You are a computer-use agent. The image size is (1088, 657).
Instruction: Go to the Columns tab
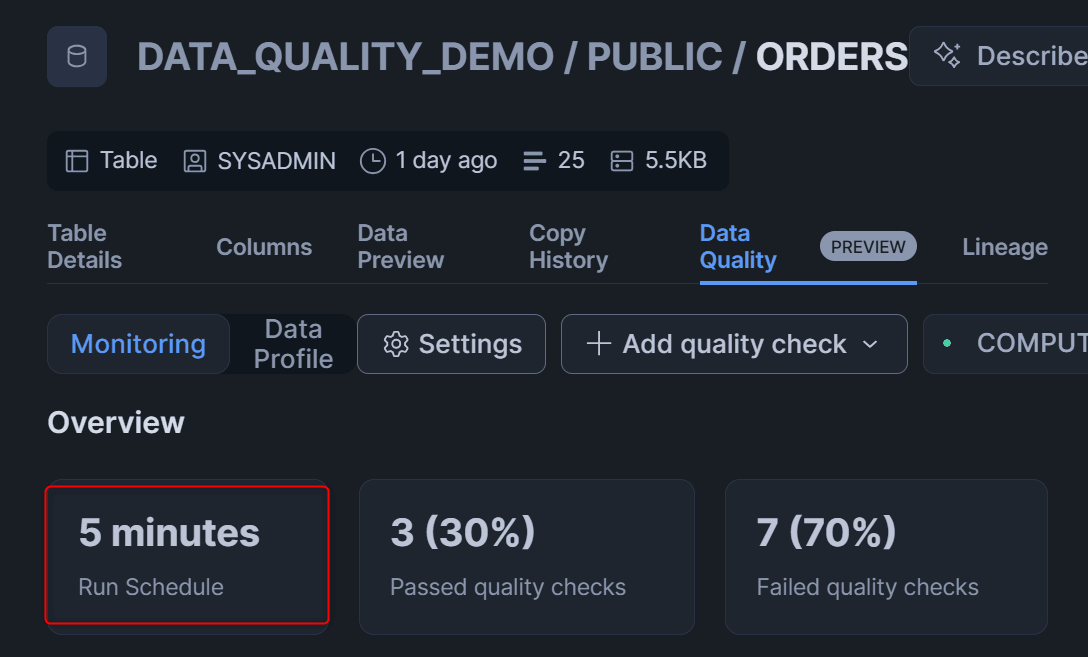[264, 247]
